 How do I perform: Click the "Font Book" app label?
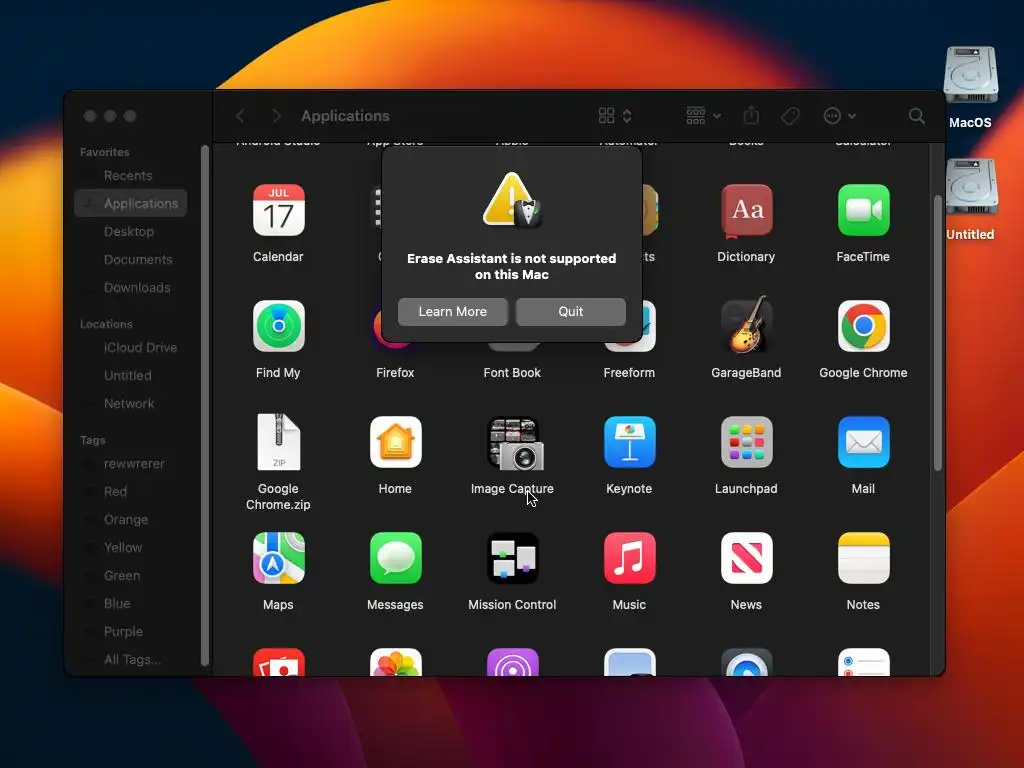[513, 373]
